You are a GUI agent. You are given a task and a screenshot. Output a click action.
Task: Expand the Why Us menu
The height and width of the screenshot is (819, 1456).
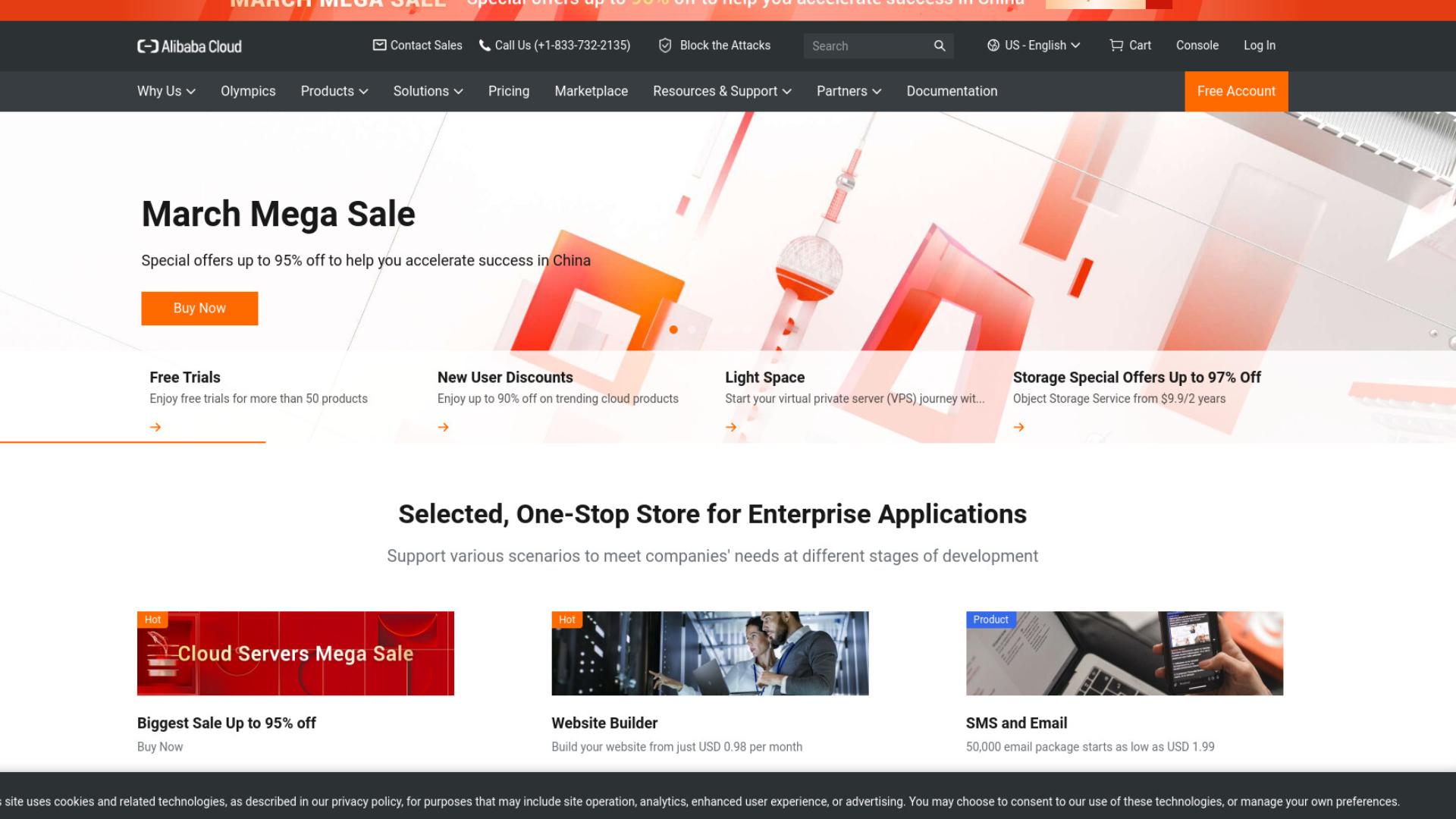(166, 91)
